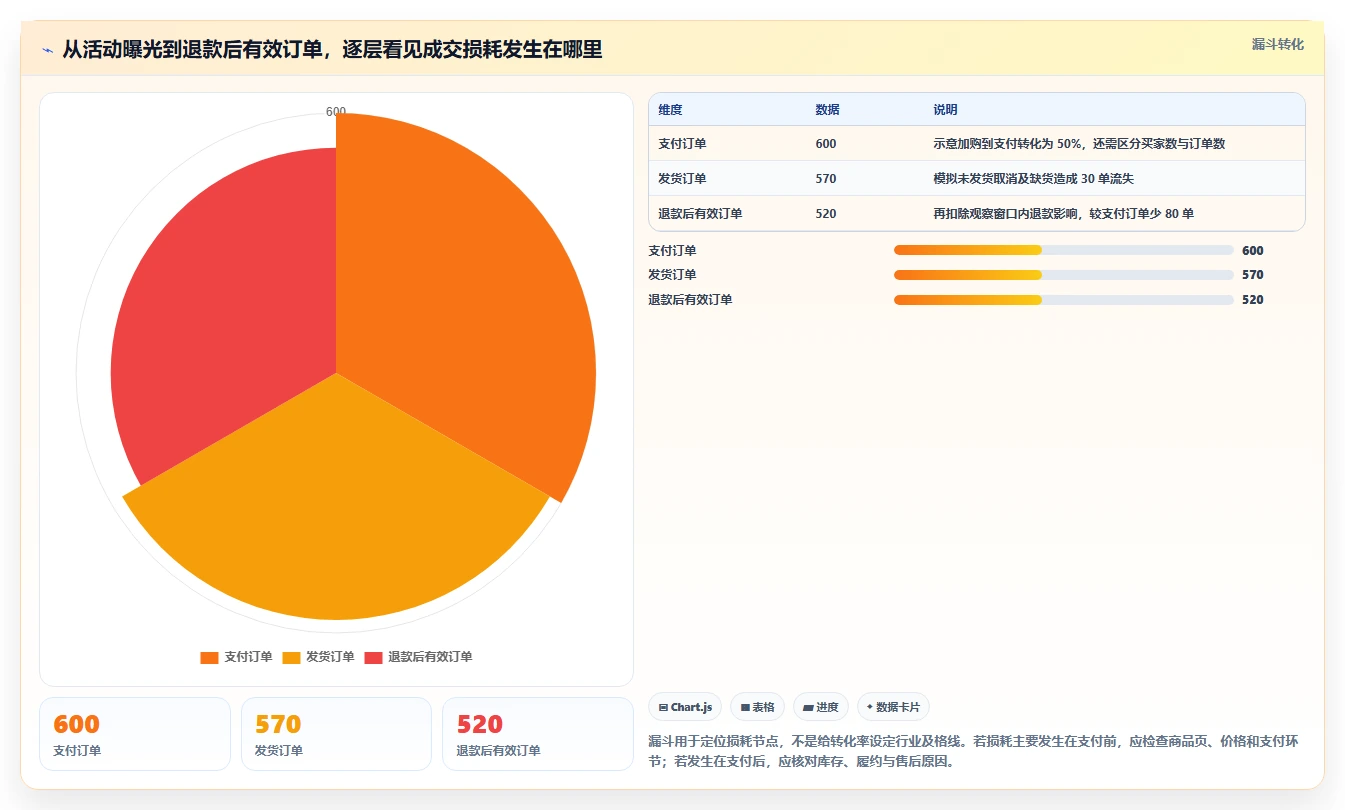Screen dimensions: 1345x810
Task: Click the 进度 chip
Action: coord(821,707)
